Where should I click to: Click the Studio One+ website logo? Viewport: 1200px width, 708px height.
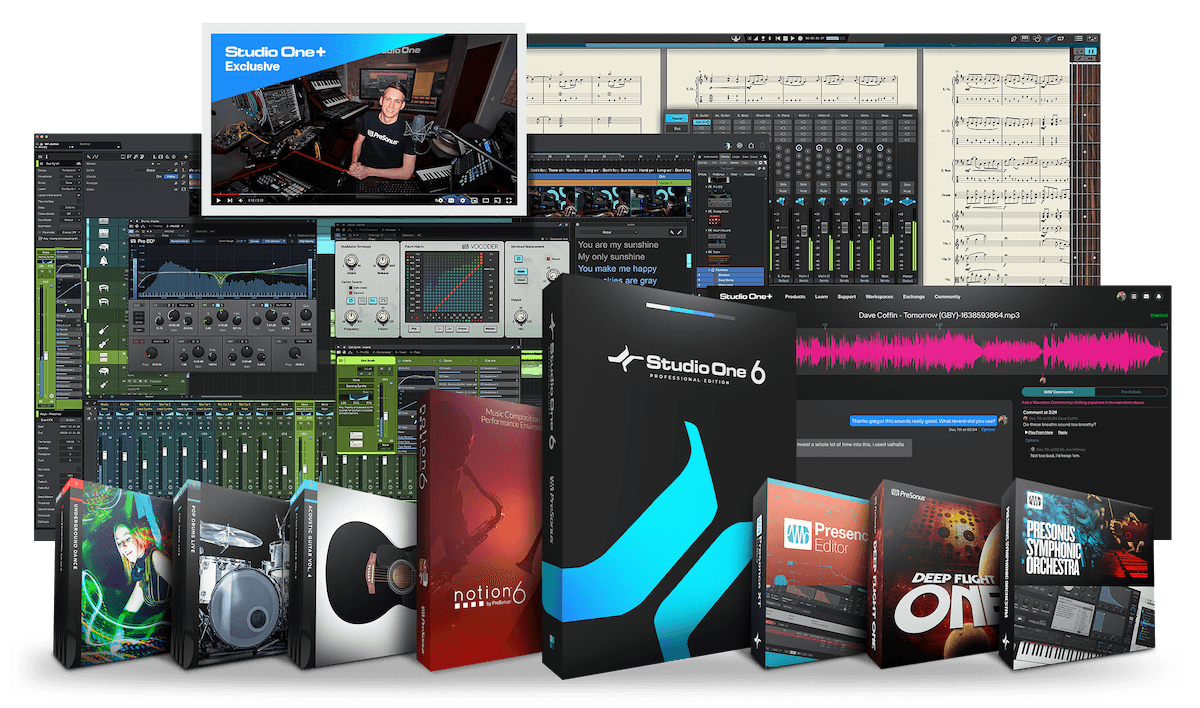pyautogui.click(x=746, y=296)
